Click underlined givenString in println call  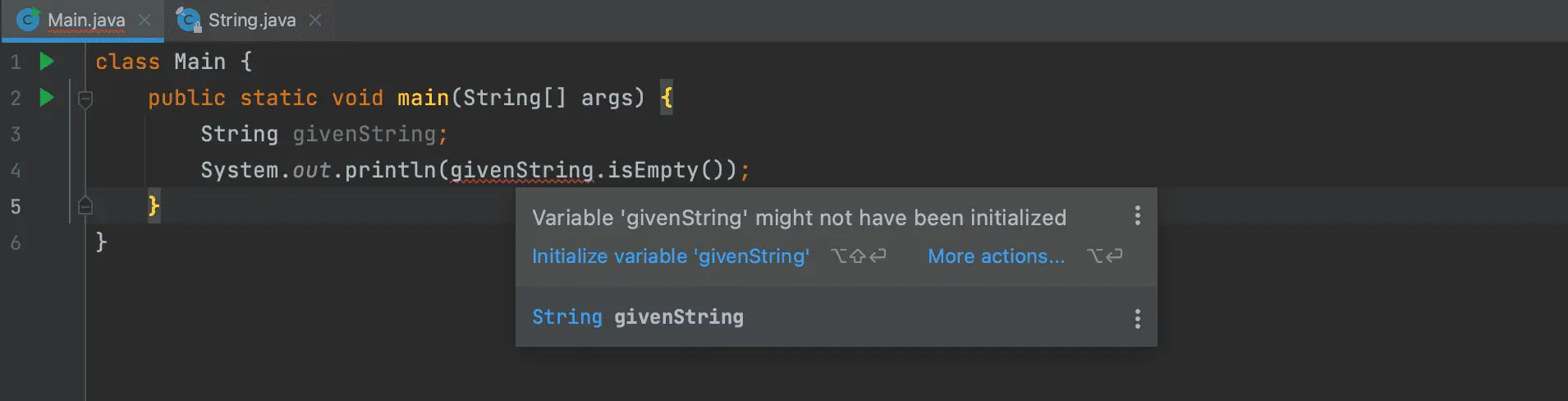pyautogui.click(x=521, y=170)
